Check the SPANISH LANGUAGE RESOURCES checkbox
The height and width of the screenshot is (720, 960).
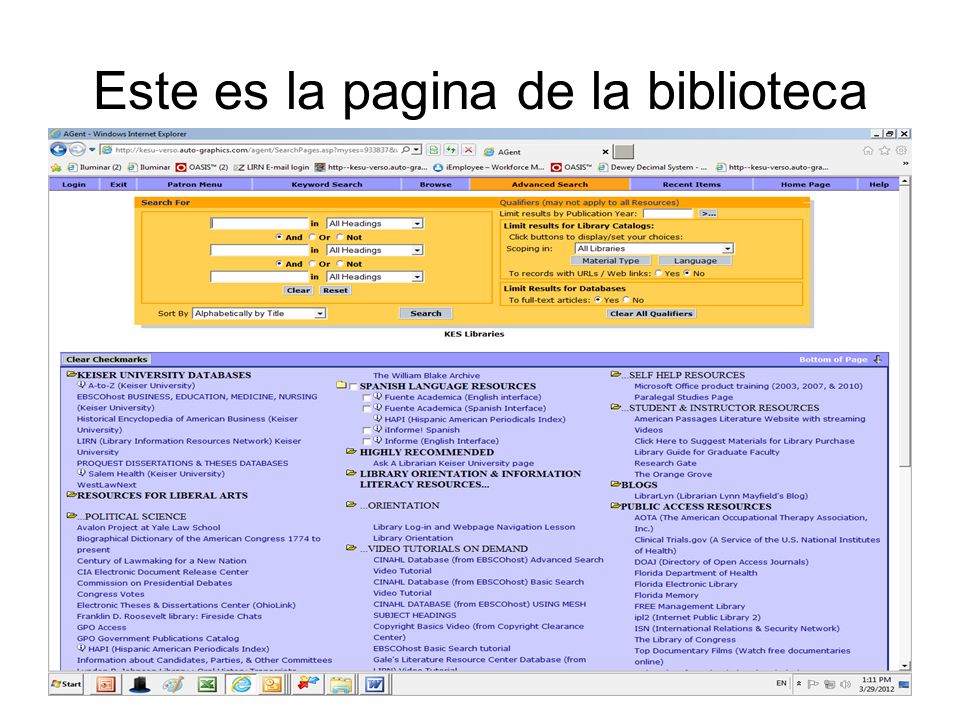[353, 387]
